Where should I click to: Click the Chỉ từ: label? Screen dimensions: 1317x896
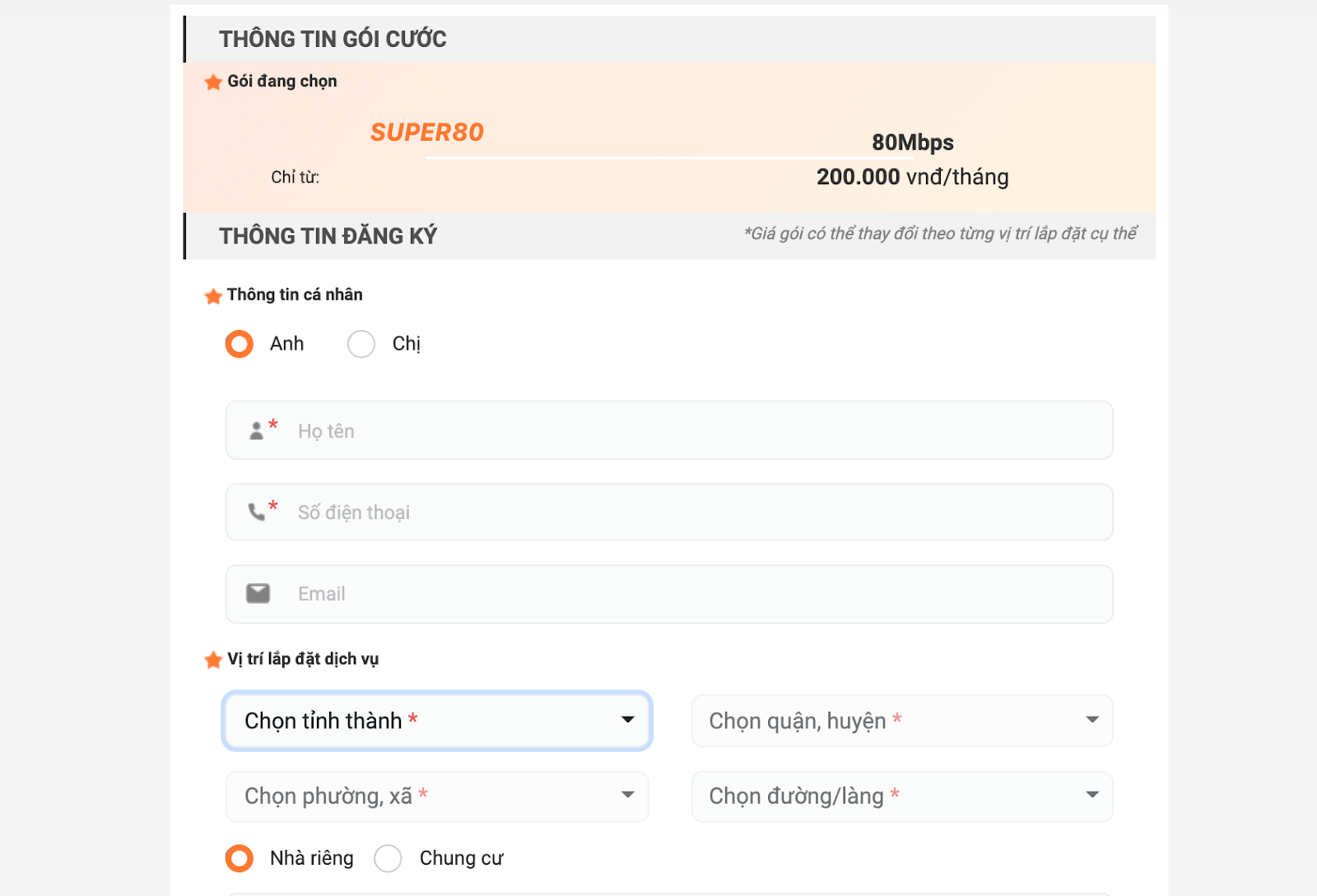[x=296, y=177]
